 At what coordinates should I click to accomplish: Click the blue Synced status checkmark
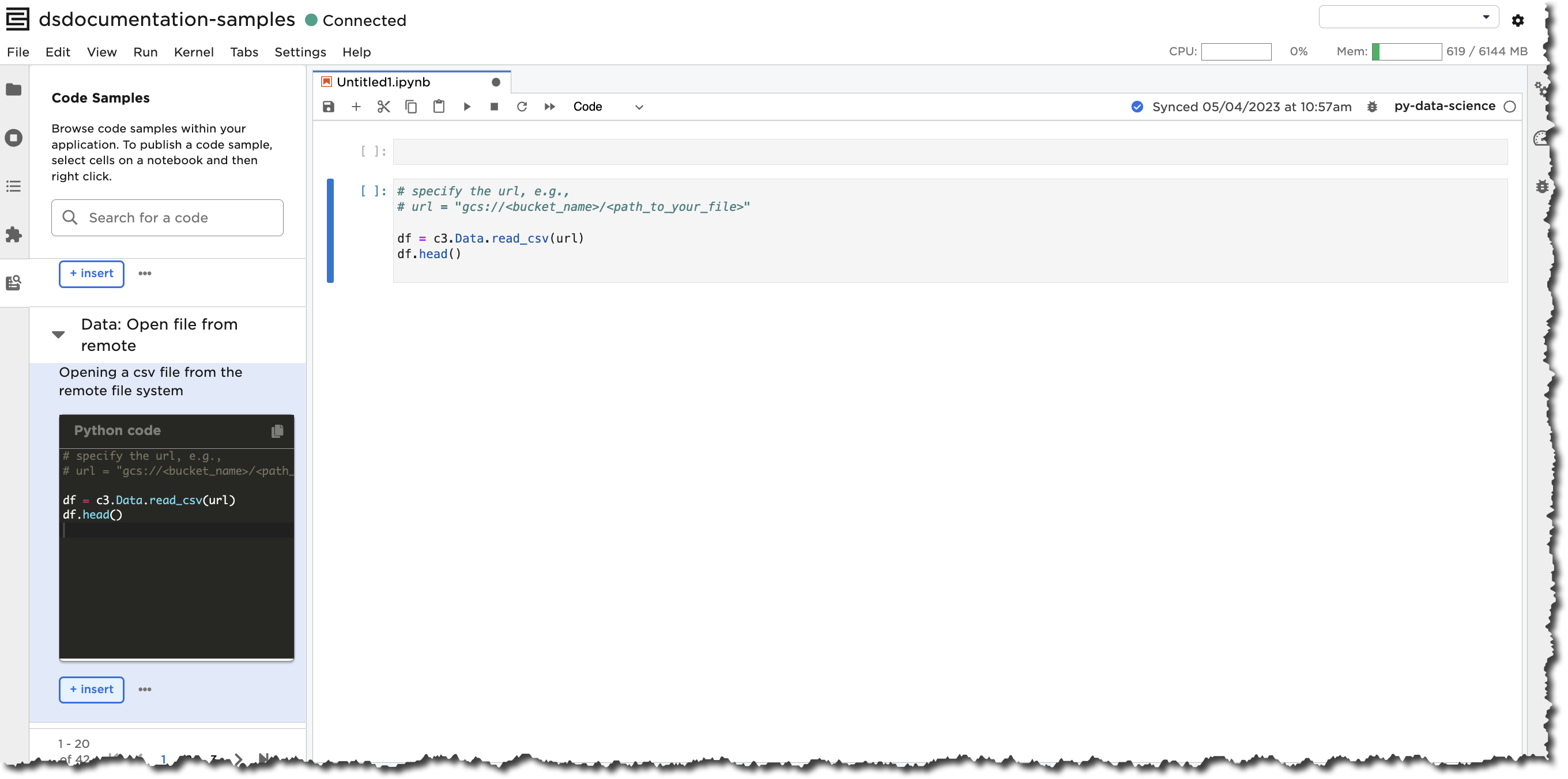click(x=1136, y=107)
